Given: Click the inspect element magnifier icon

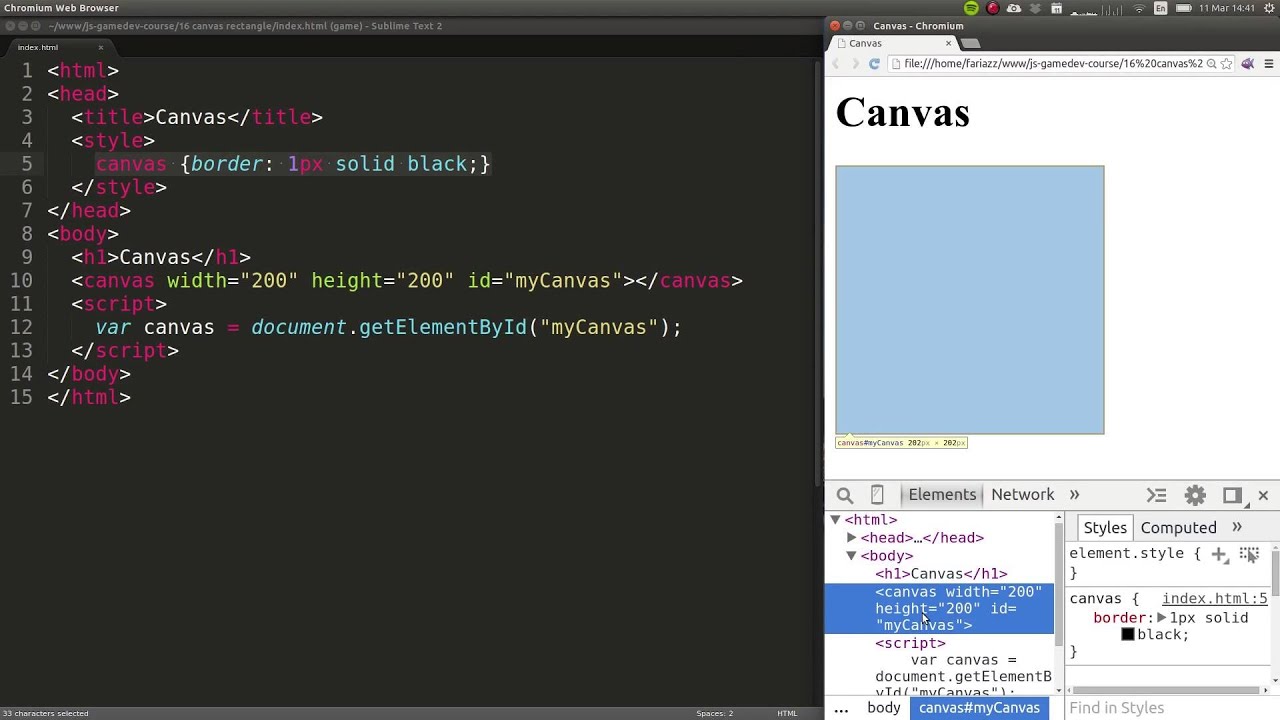Looking at the screenshot, I should (x=845, y=495).
